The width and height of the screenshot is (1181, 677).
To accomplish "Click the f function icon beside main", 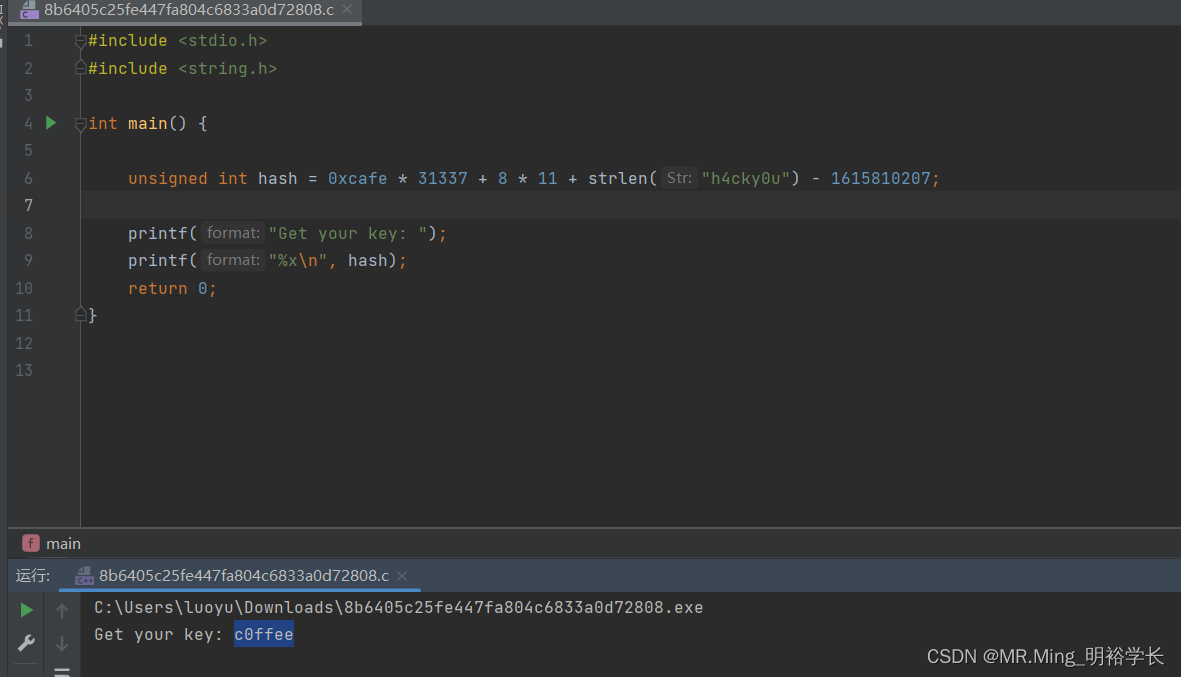I will [30, 543].
